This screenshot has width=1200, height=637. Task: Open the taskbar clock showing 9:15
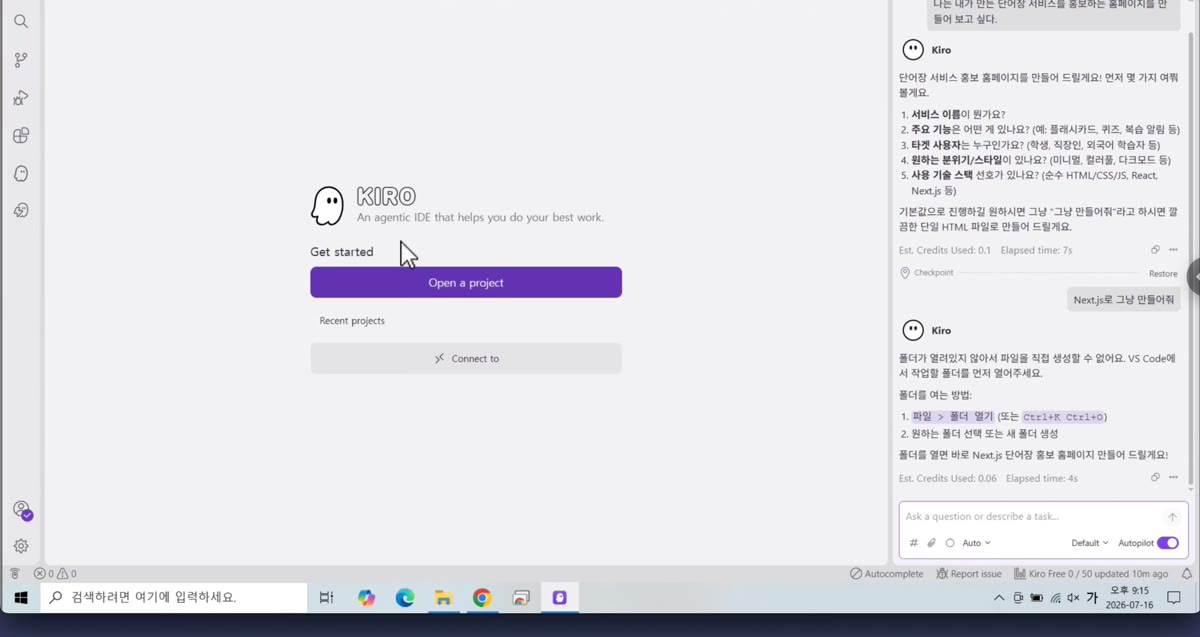click(x=1129, y=598)
